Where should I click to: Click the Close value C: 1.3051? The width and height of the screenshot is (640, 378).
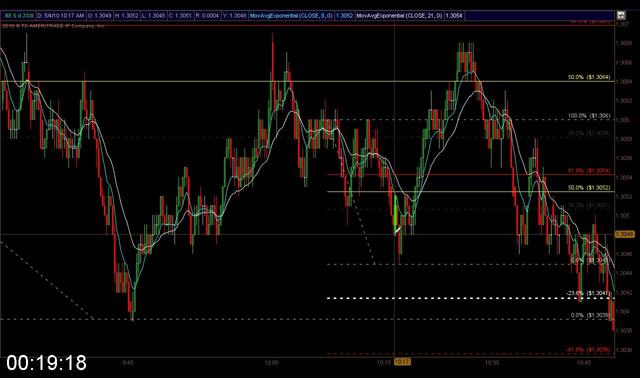point(180,16)
